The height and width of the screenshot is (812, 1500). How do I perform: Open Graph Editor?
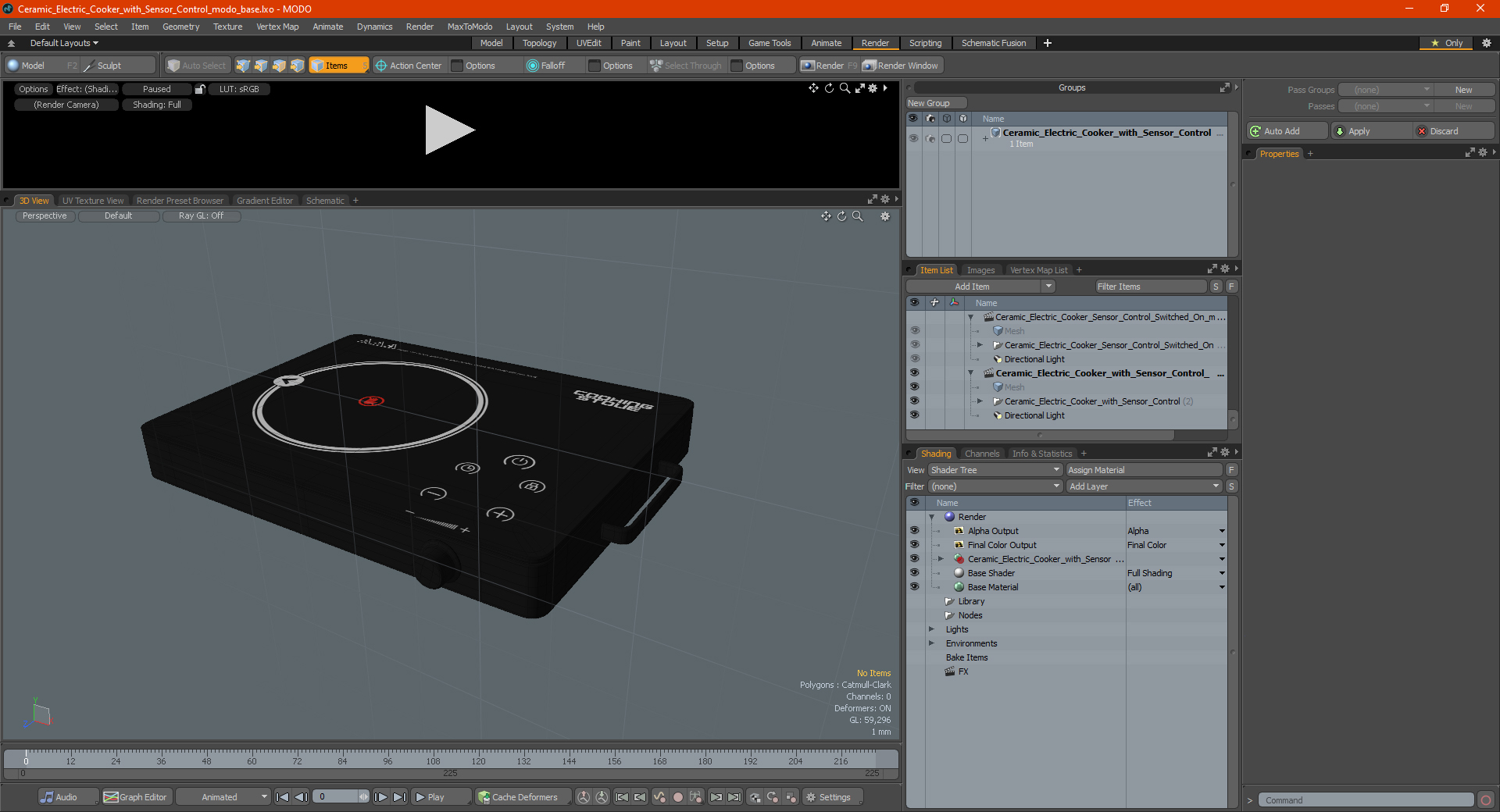pyautogui.click(x=135, y=797)
